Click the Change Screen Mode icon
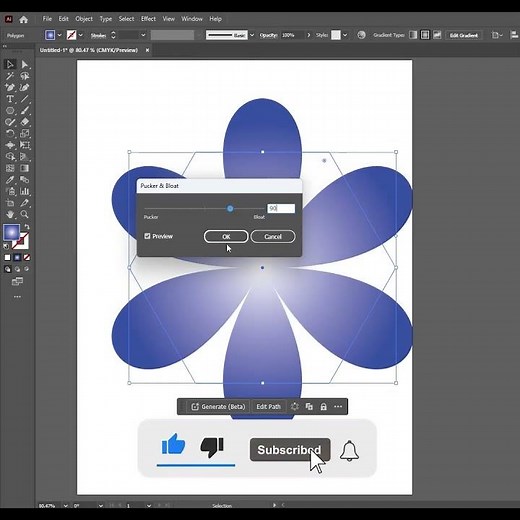 point(17,282)
